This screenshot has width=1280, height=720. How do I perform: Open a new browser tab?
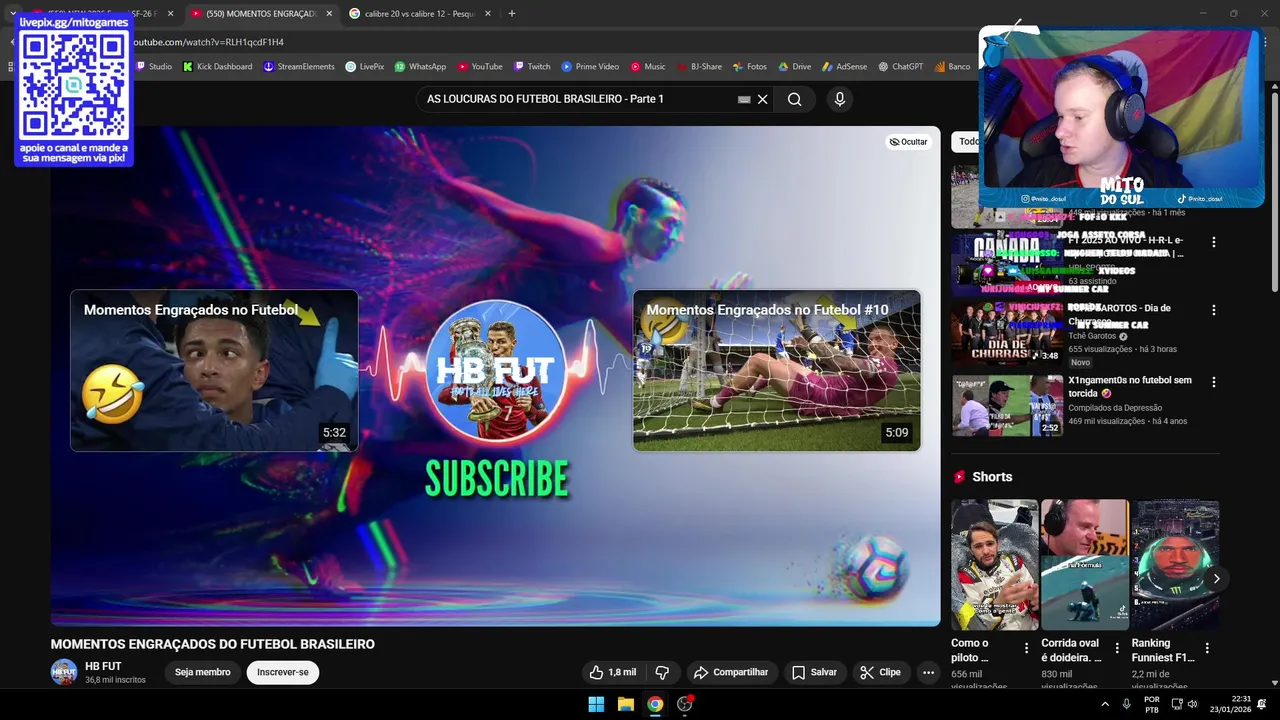tap(512, 14)
